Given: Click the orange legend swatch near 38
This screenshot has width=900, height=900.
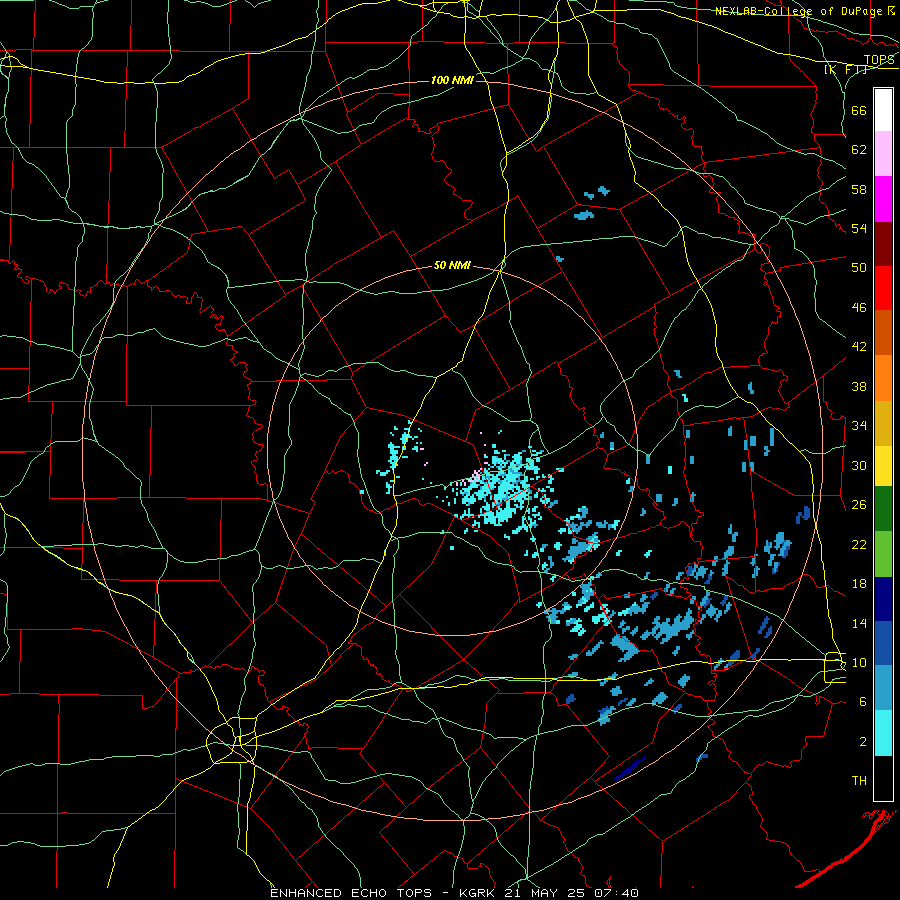Looking at the screenshot, I should [x=883, y=378].
